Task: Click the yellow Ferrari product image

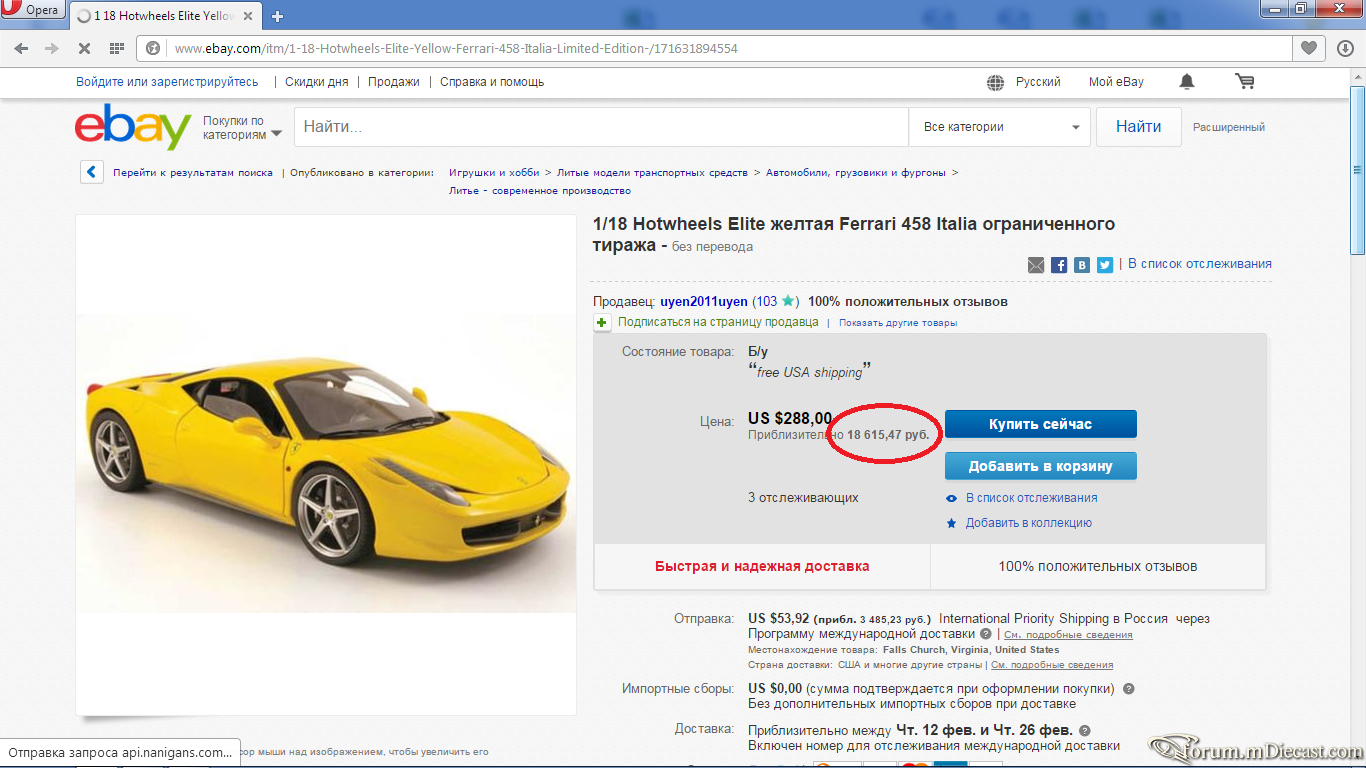Action: (326, 464)
